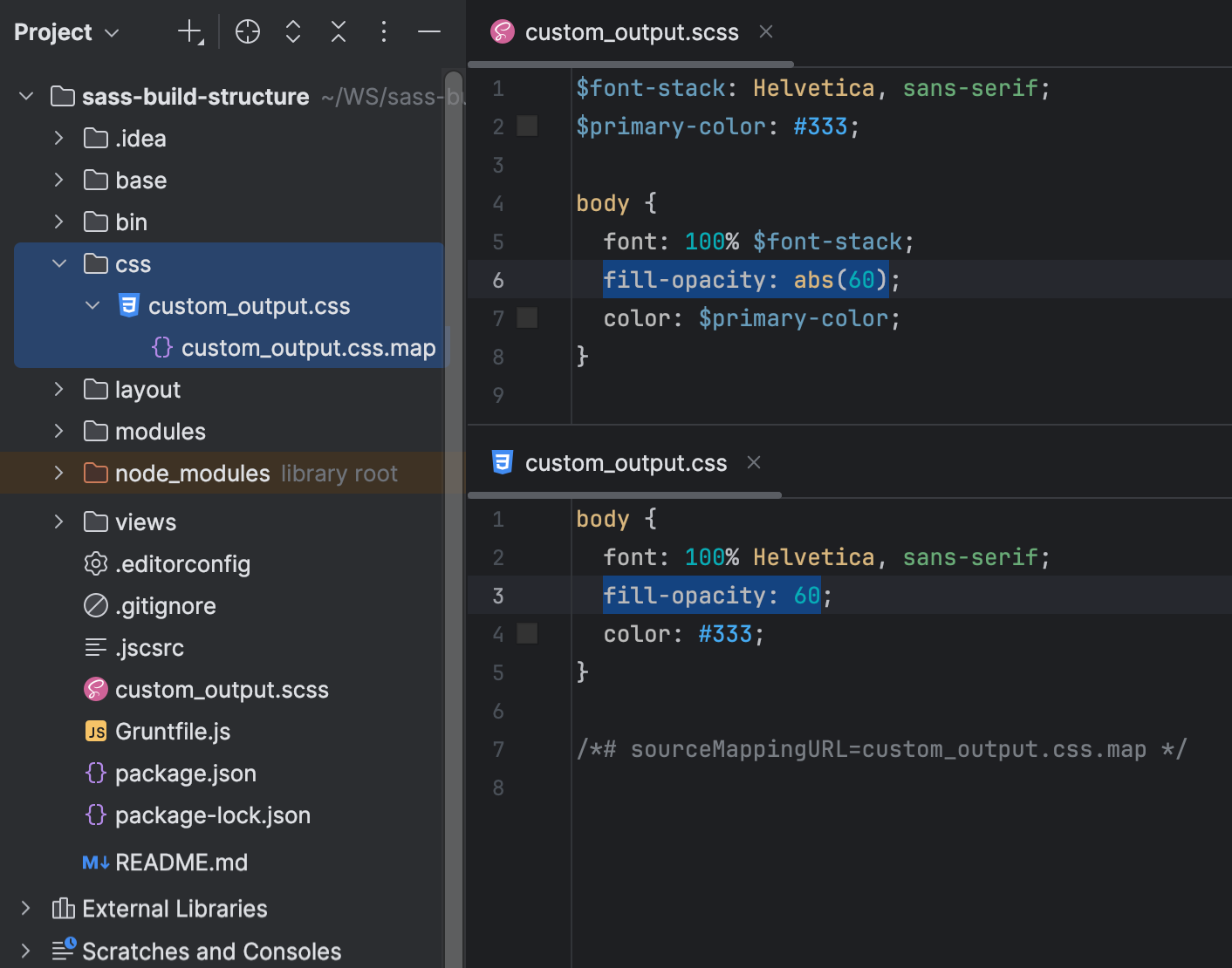This screenshot has width=1232, height=968.
Task: Click the Expand All icon in Project toolbar
Action: point(292,31)
